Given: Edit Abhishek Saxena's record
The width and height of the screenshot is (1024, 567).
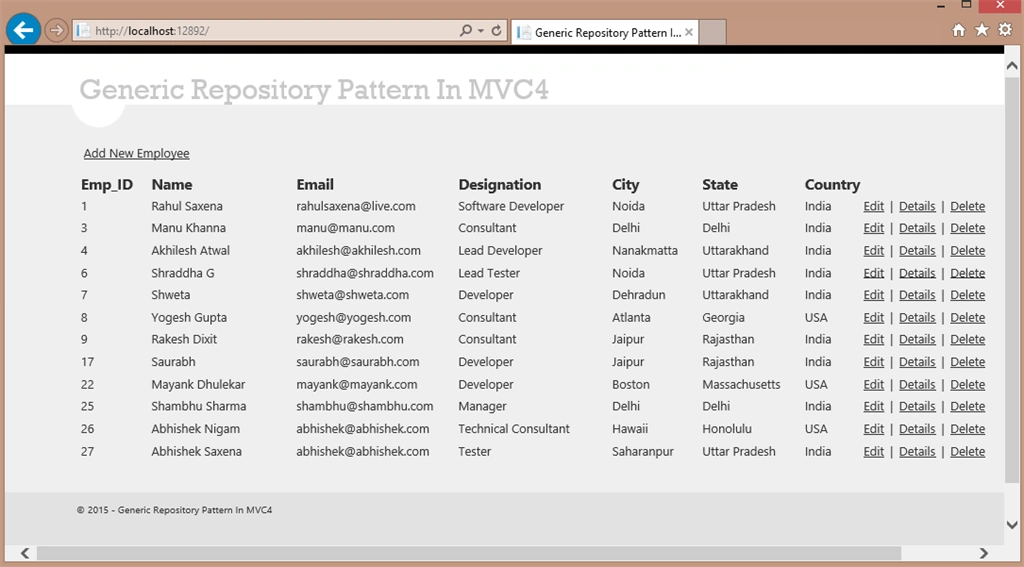Looking at the screenshot, I should coord(873,452).
